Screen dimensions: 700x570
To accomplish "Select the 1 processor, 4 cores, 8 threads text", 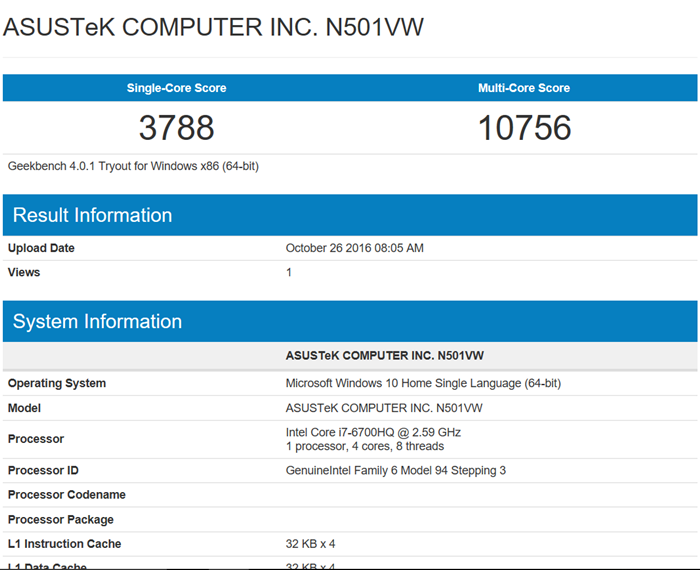I will (x=365, y=446).
